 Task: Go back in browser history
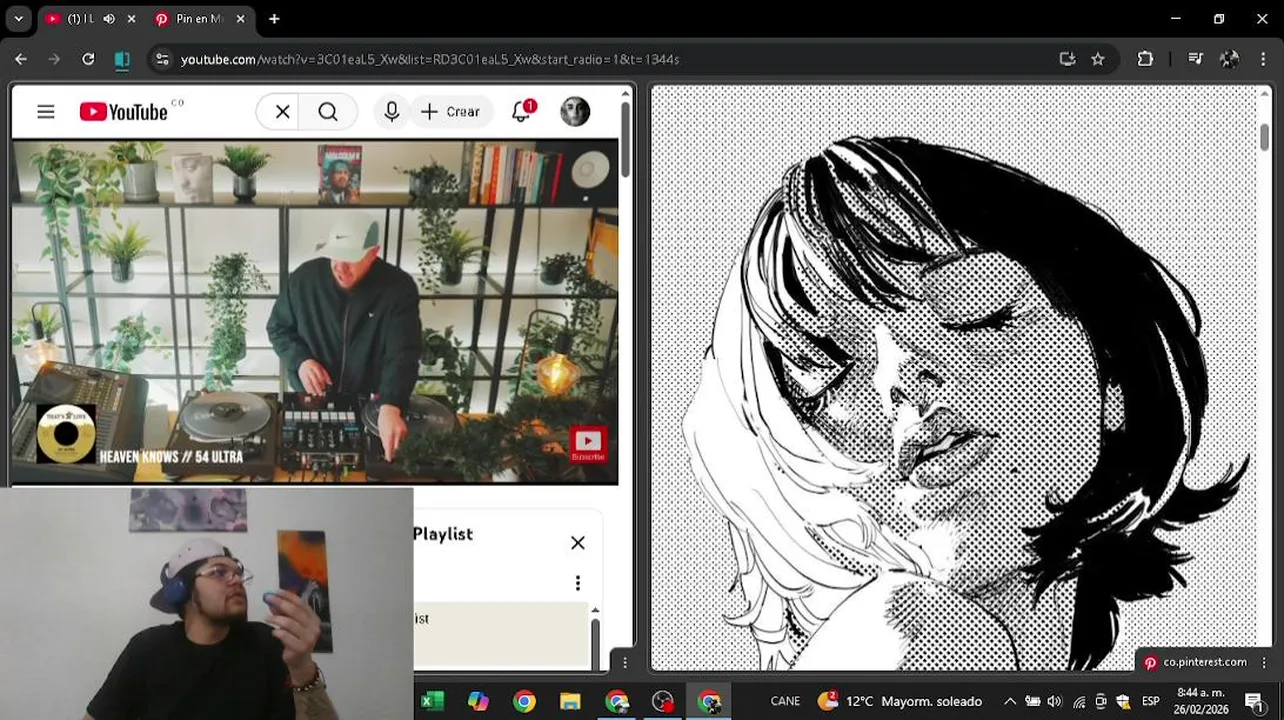pyautogui.click(x=21, y=59)
